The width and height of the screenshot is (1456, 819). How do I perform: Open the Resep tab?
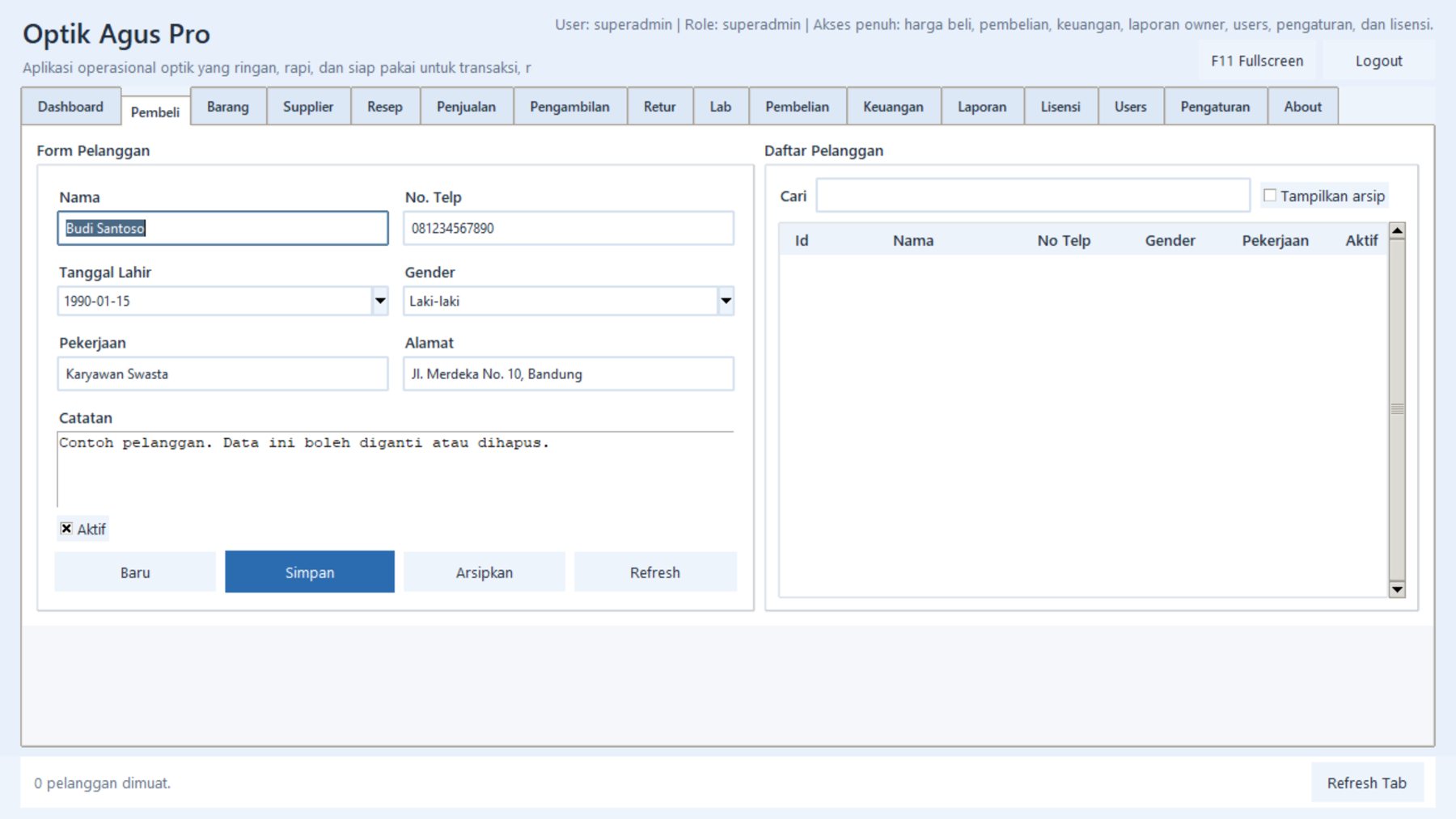coord(384,107)
